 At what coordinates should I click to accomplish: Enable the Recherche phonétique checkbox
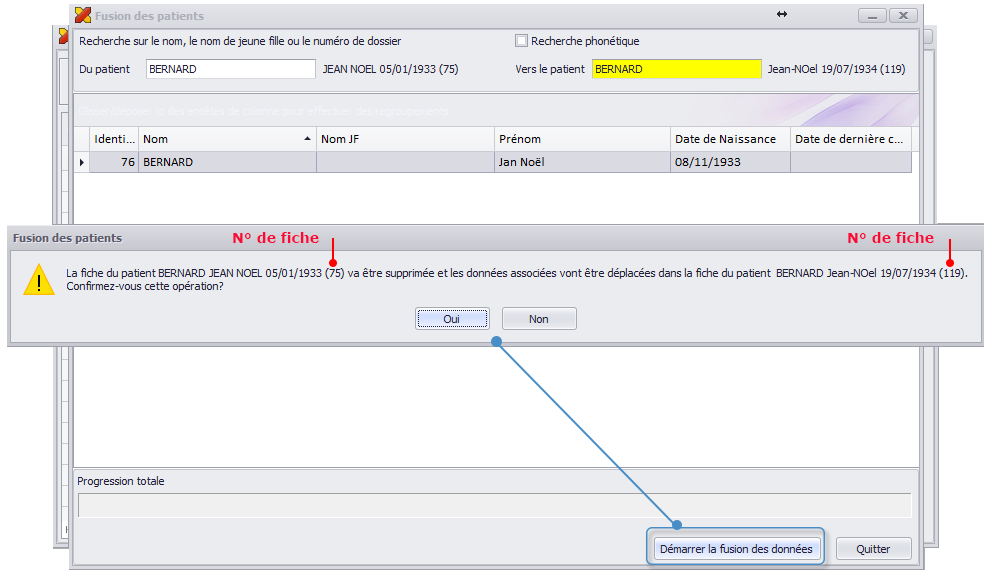521,41
